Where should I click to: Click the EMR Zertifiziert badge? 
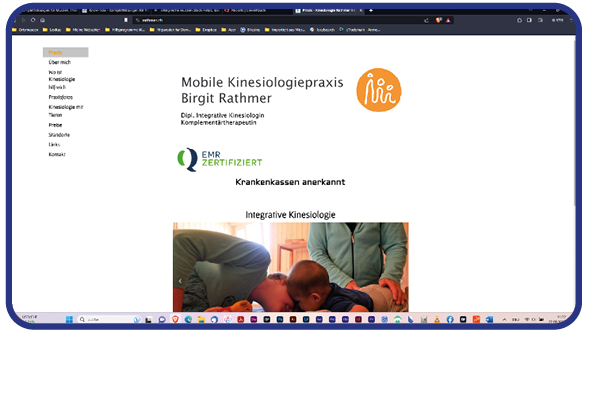tap(220, 159)
